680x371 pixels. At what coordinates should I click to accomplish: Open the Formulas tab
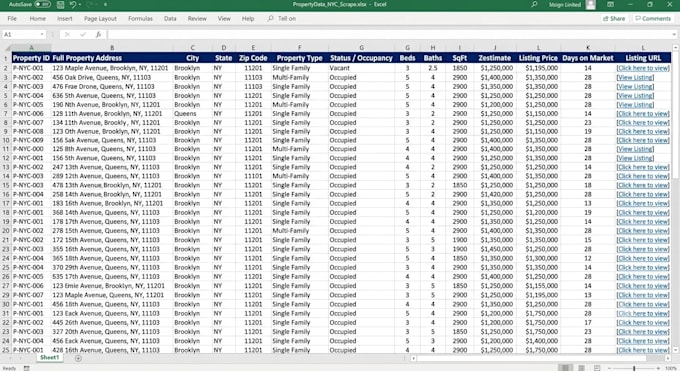pos(140,19)
